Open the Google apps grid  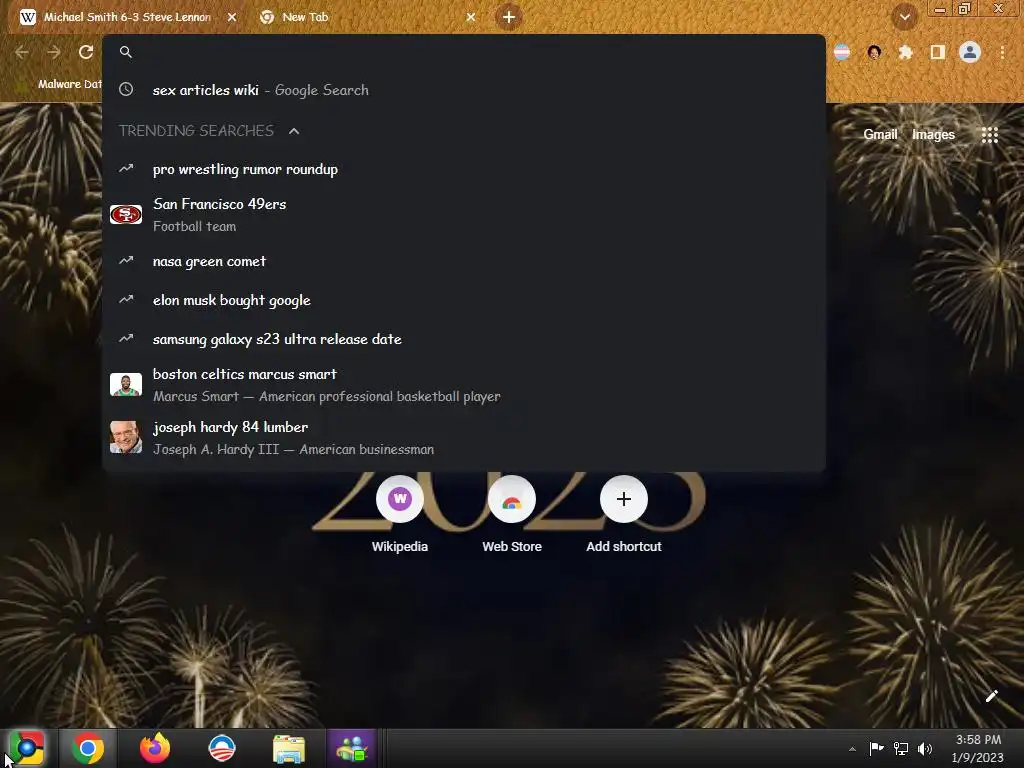[x=990, y=135]
